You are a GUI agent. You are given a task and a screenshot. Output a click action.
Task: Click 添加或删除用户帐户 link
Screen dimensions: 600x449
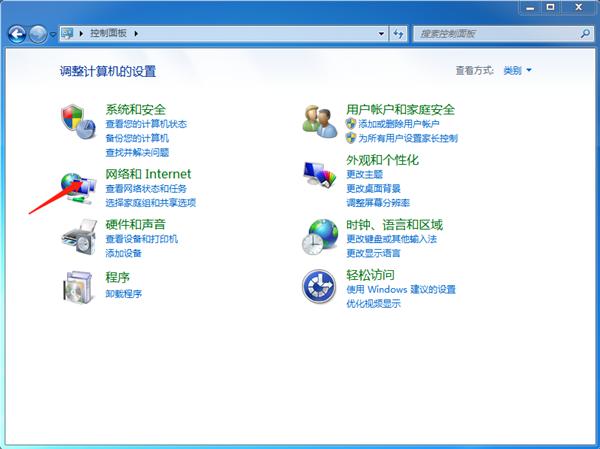click(x=399, y=124)
